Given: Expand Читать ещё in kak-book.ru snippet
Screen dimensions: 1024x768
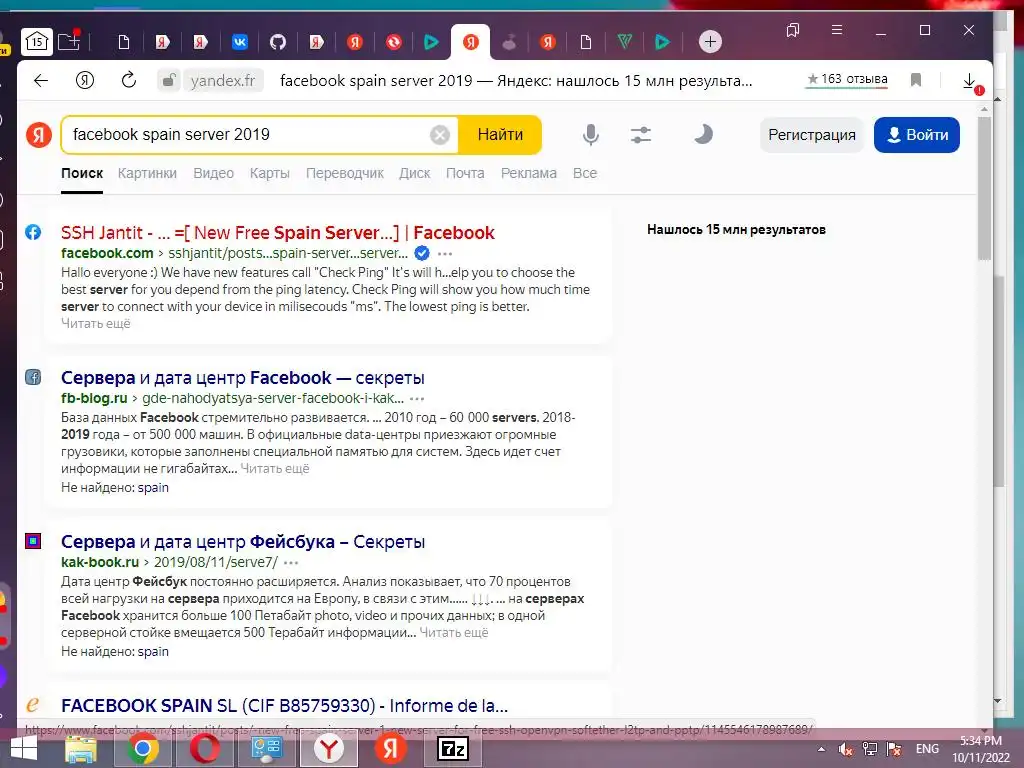Looking at the screenshot, I should [453, 632].
